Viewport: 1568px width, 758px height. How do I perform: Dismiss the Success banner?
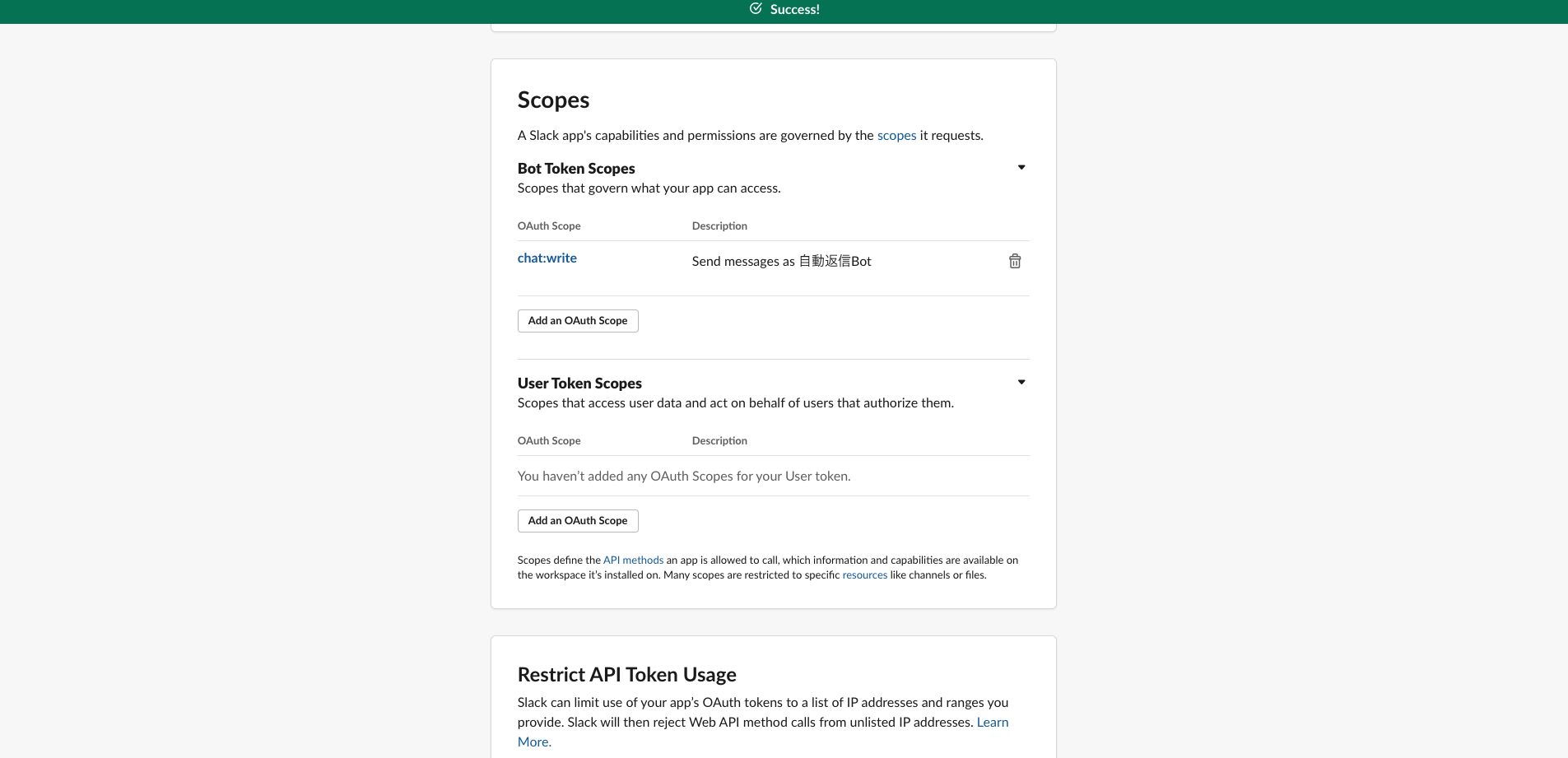coord(784,9)
